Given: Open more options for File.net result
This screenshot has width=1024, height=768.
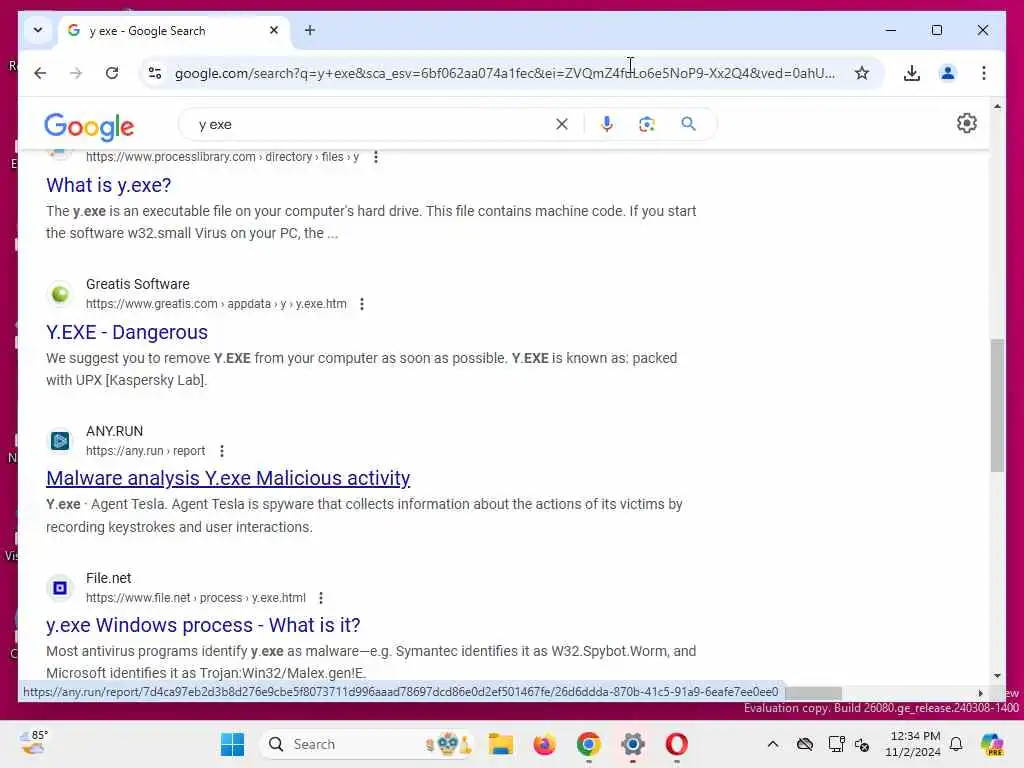Looking at the screenshot, I should tap(321, 598).
